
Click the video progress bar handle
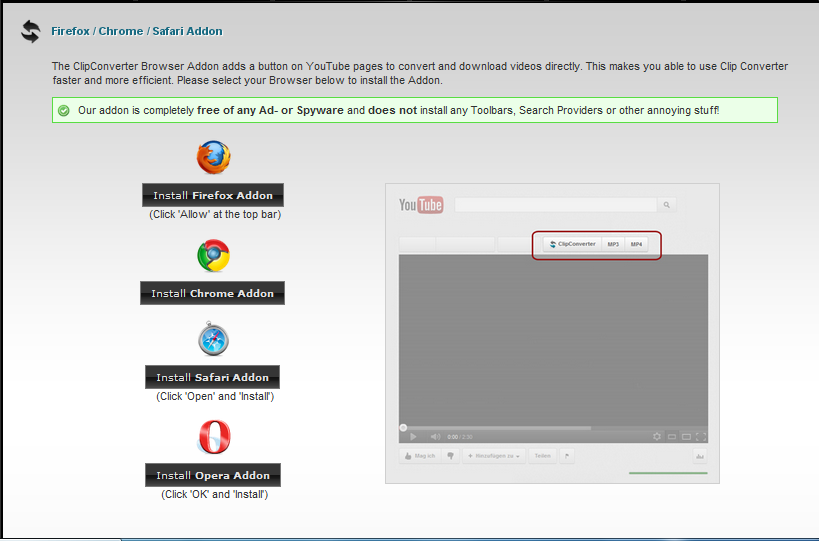[x=403, y=428]
